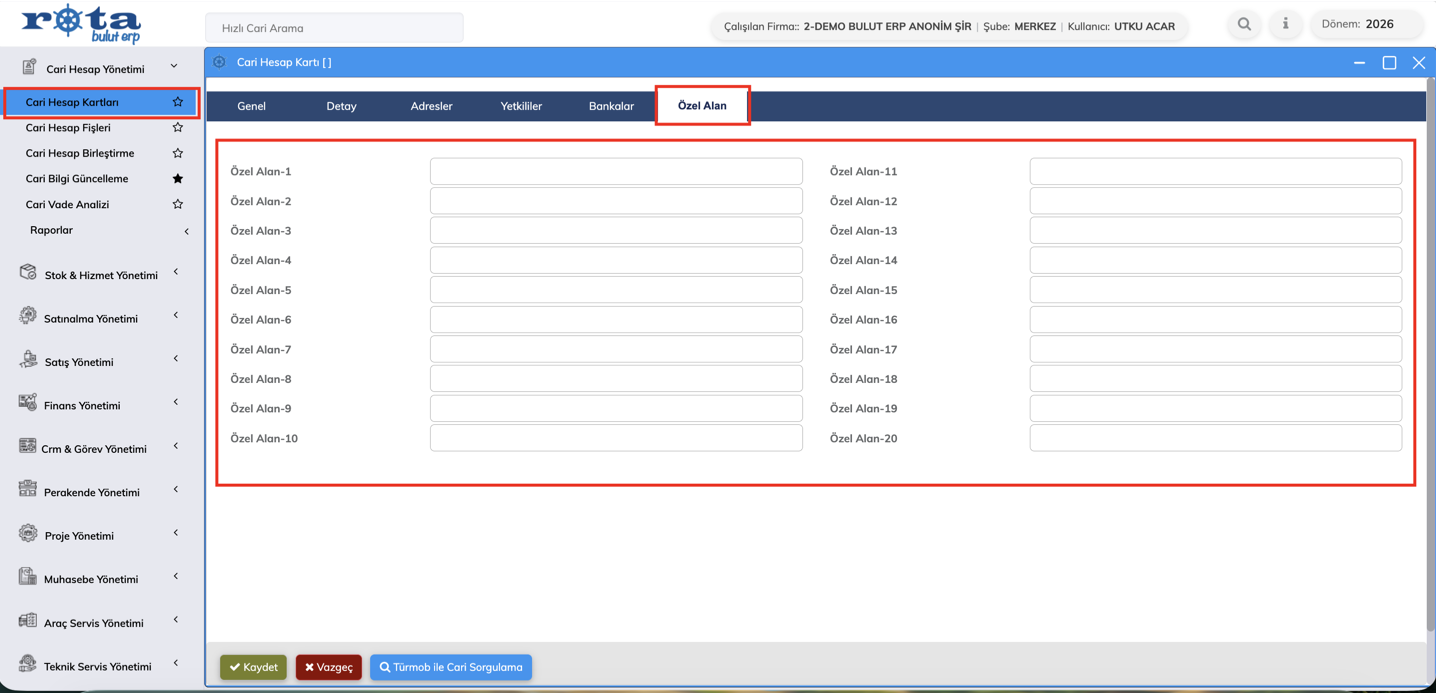The width and height of the screenshot is (1436, 693).
Task: Click the search magnifier icon in header
Action: click(x=1244, y=25)
